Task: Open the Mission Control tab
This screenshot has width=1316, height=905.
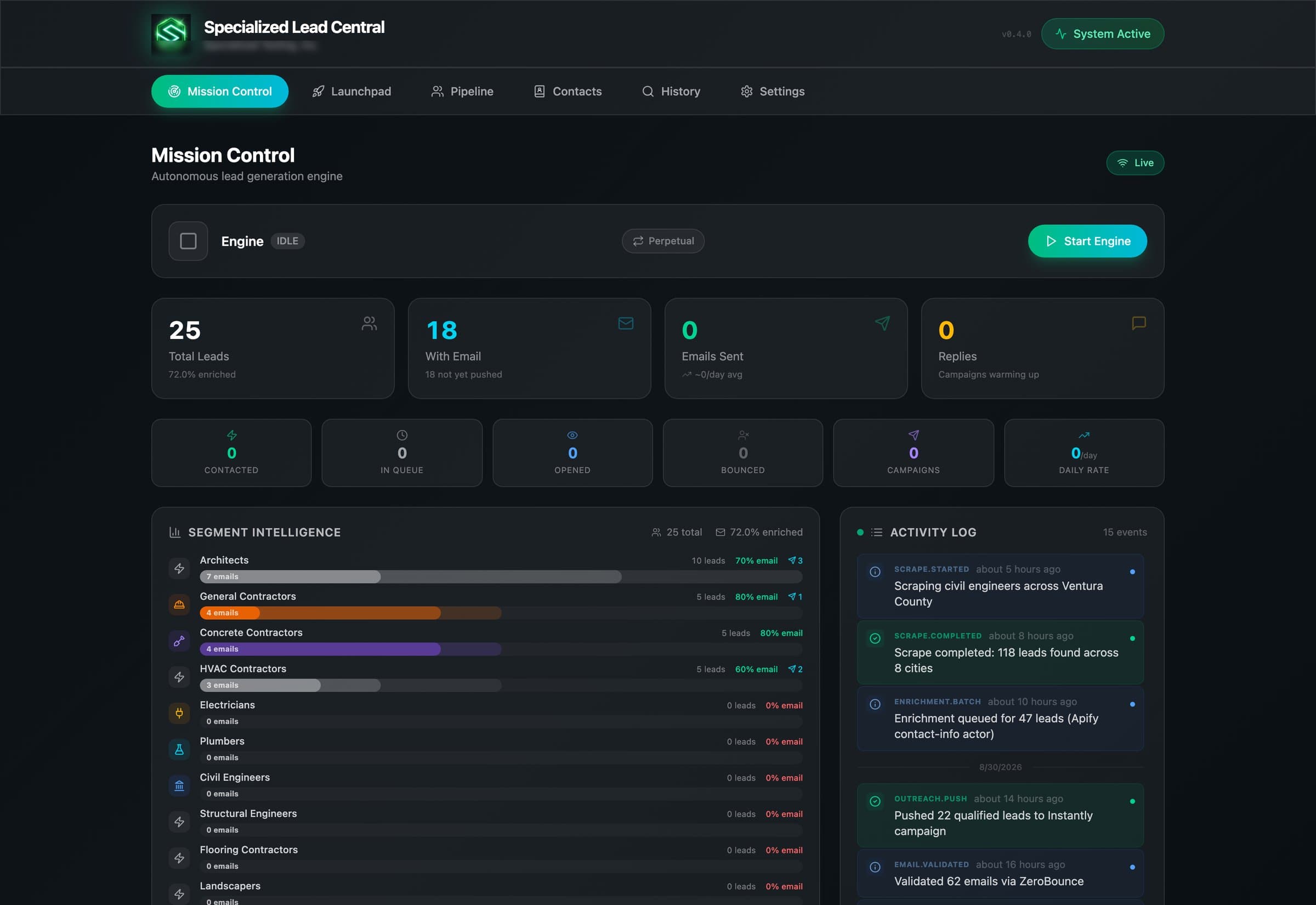Action: (x=220, y=91)
